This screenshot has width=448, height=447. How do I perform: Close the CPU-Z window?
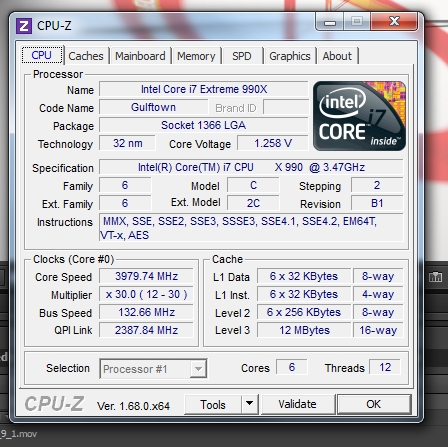pos(394,21)
